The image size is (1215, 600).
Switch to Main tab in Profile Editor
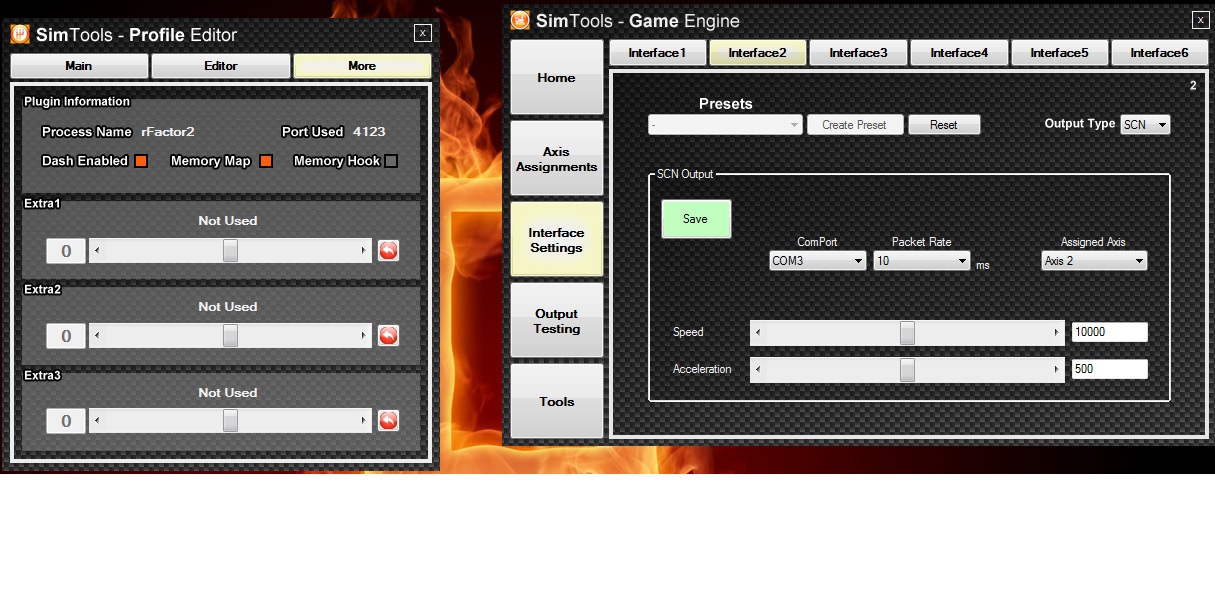[x=79, y=66]
